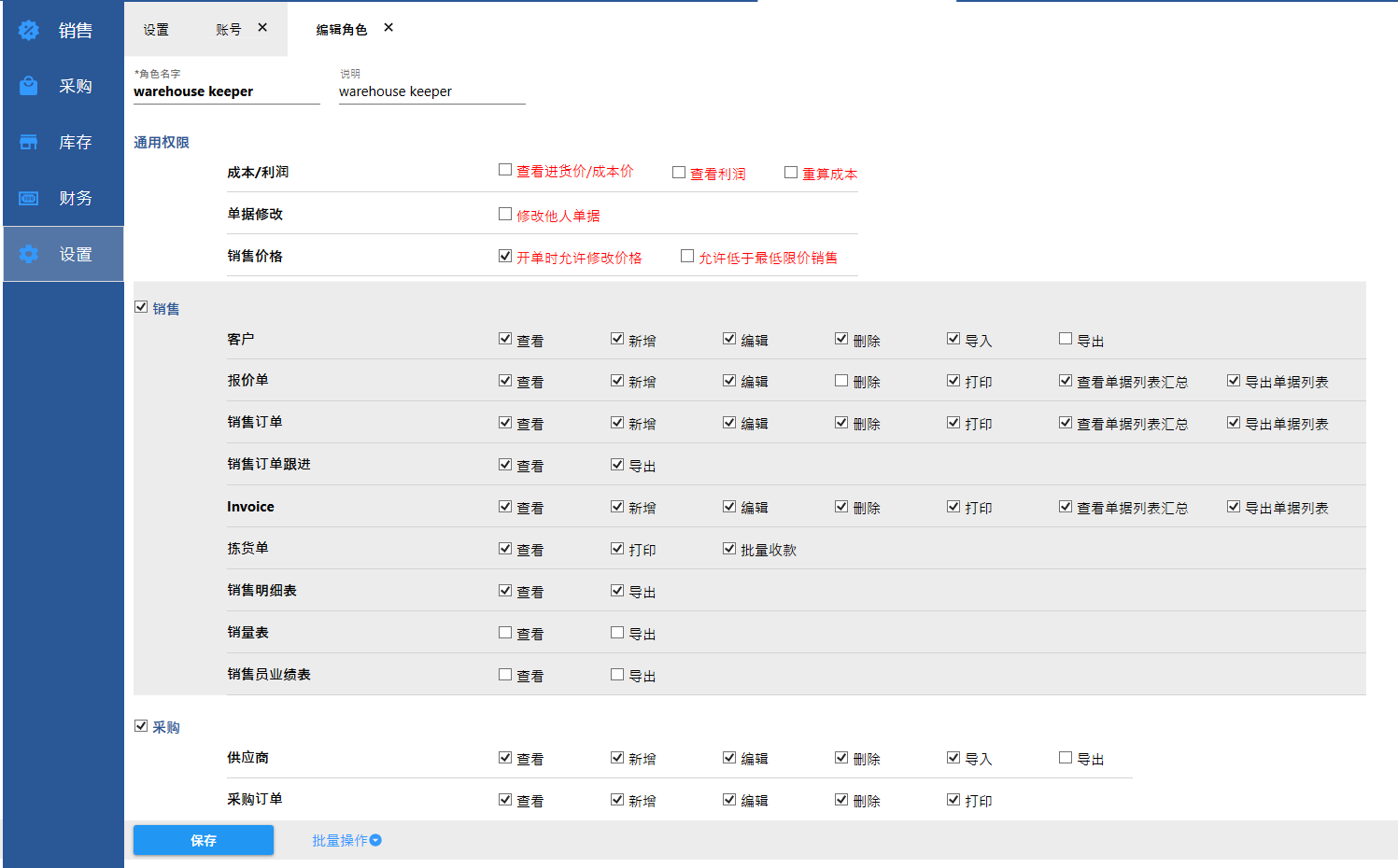Select the Inventory (库存) store icon
Viewport: 1398px width, 868px height.
coord(29,142)
